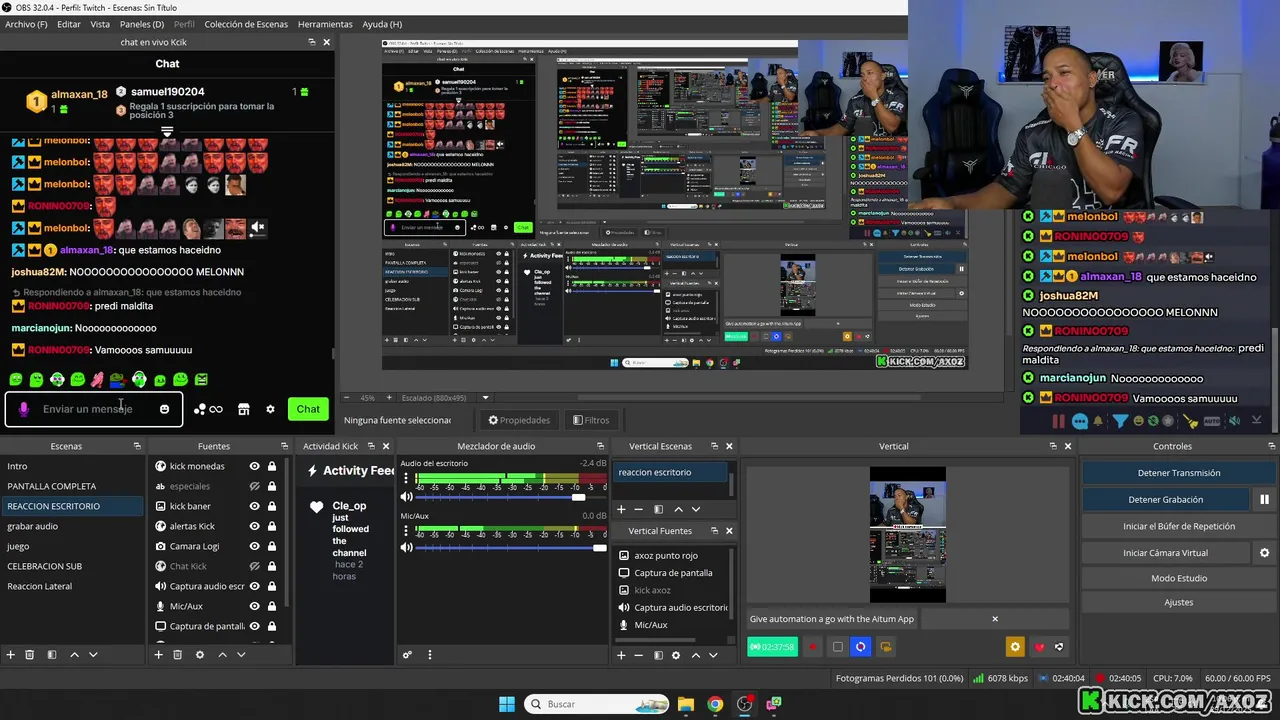Screen dimensions: 1280x720
Task: Send message with green Chat button
Action: click(x=308, y=409)
